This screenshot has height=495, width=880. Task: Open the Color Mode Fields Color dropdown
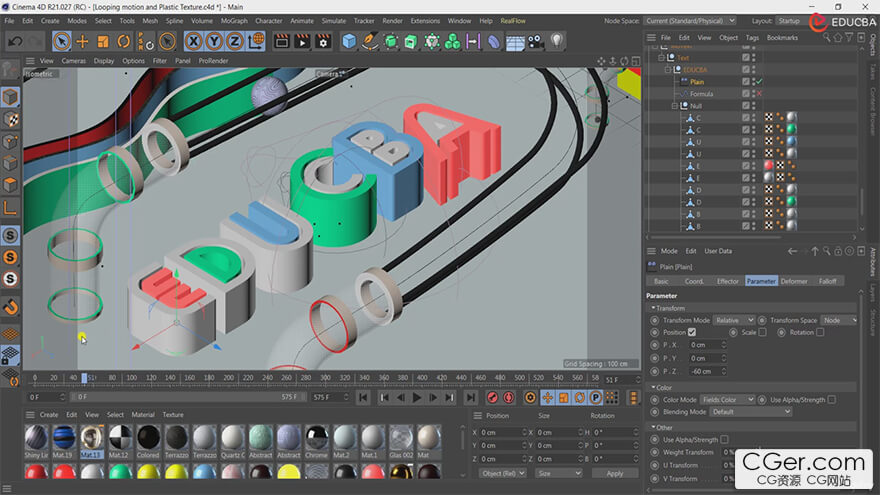point(727,400)
